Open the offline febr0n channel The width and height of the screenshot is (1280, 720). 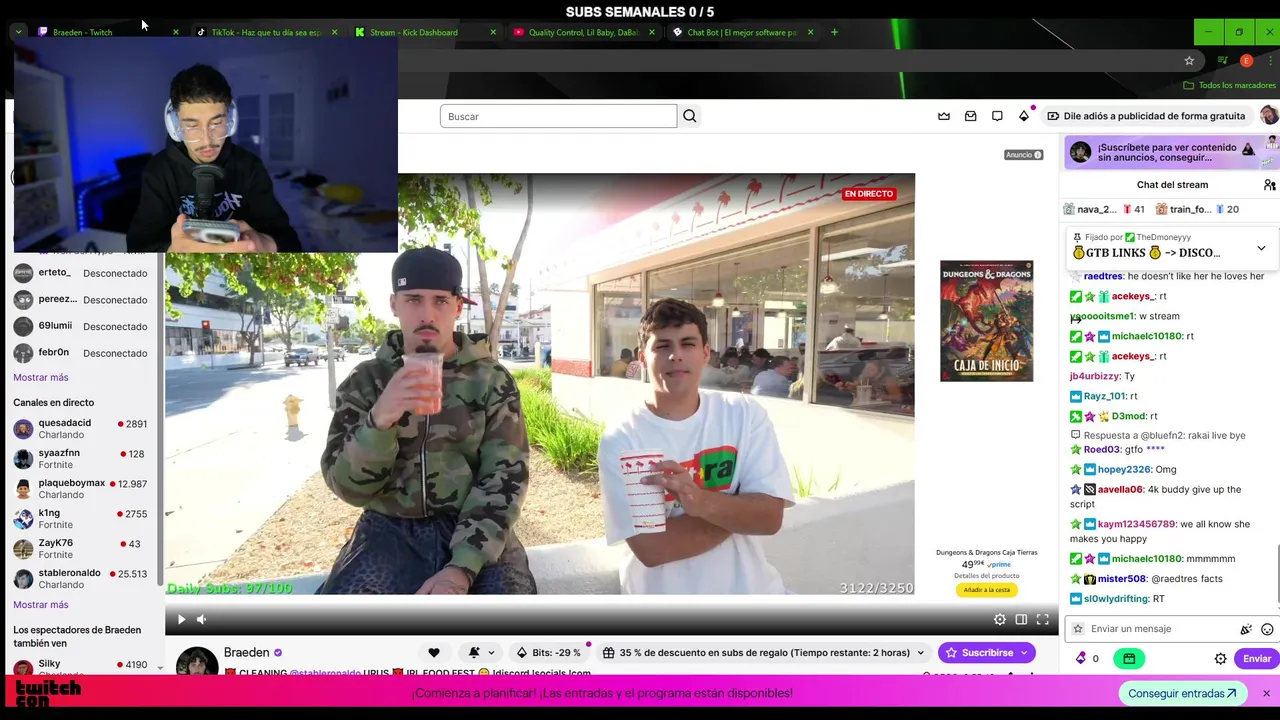(80, 353)
